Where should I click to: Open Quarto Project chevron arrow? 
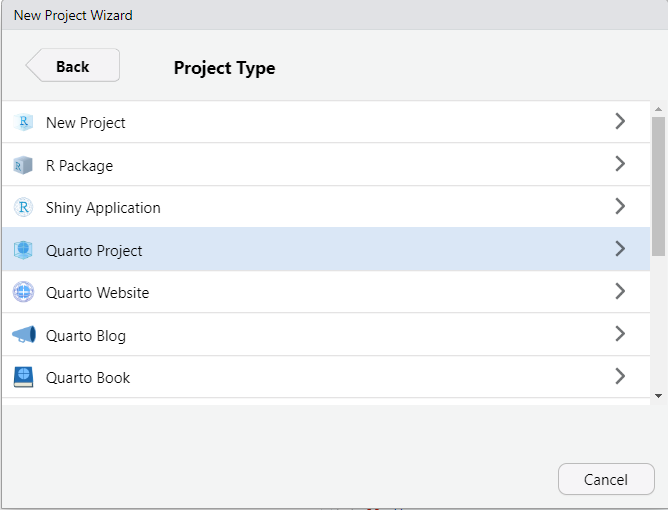(620, 248)
